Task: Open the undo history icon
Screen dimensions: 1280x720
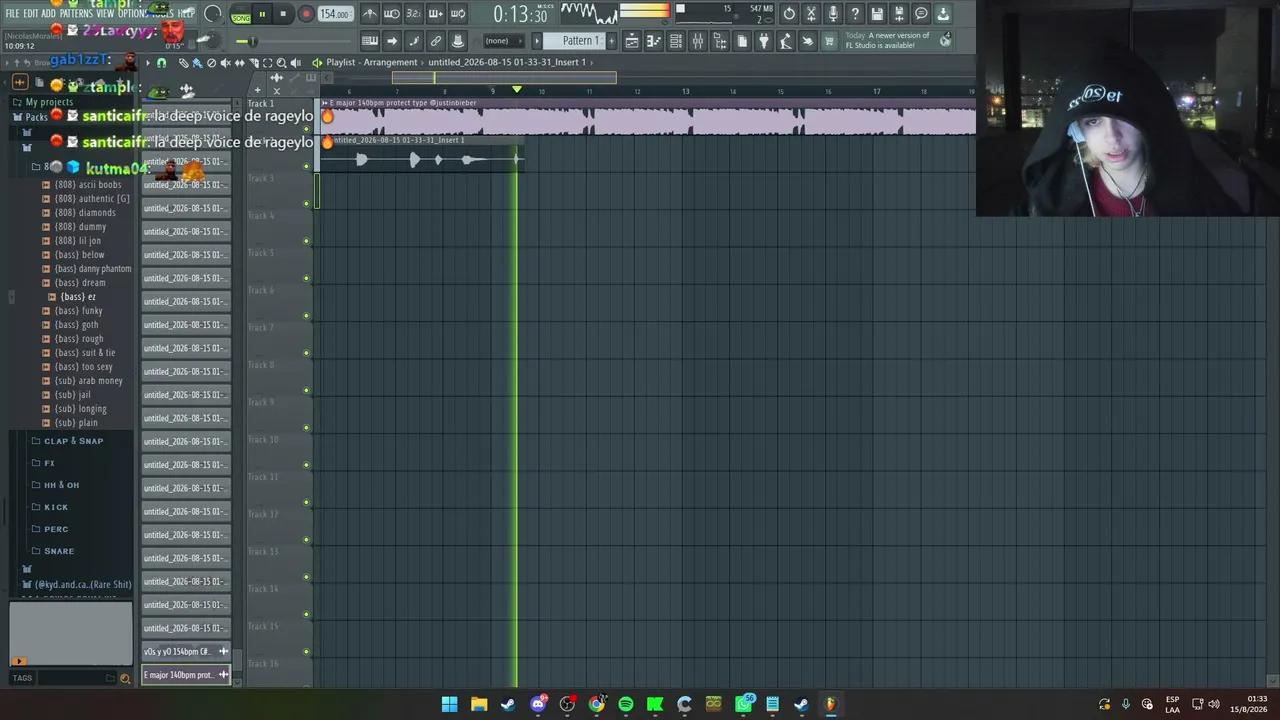Action: 789,14
